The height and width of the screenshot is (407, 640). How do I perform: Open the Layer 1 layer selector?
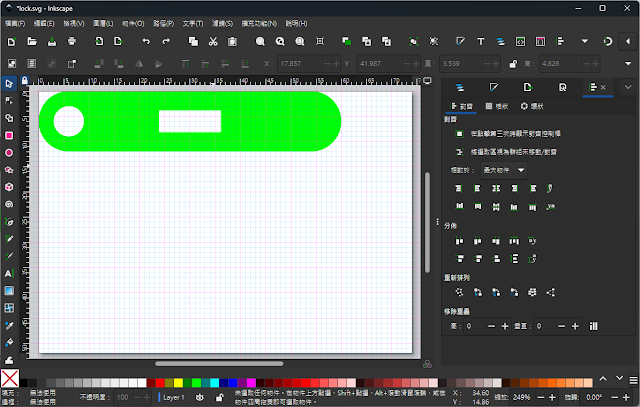click(171, 397)
